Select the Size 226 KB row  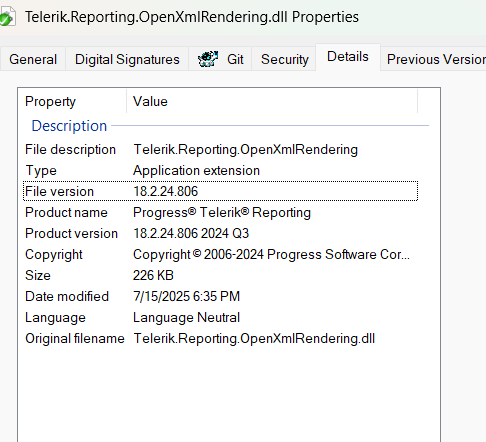(220, 275)
